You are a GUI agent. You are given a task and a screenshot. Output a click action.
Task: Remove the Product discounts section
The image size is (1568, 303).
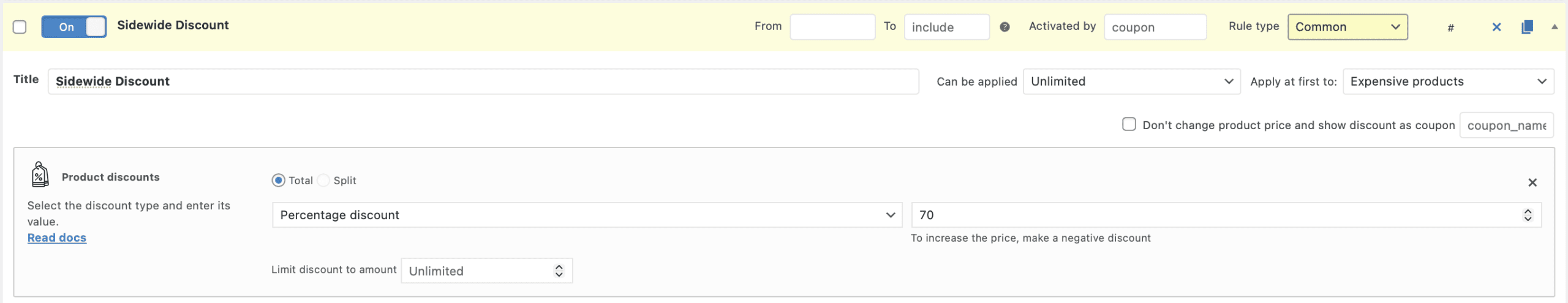pos(1532,182)
